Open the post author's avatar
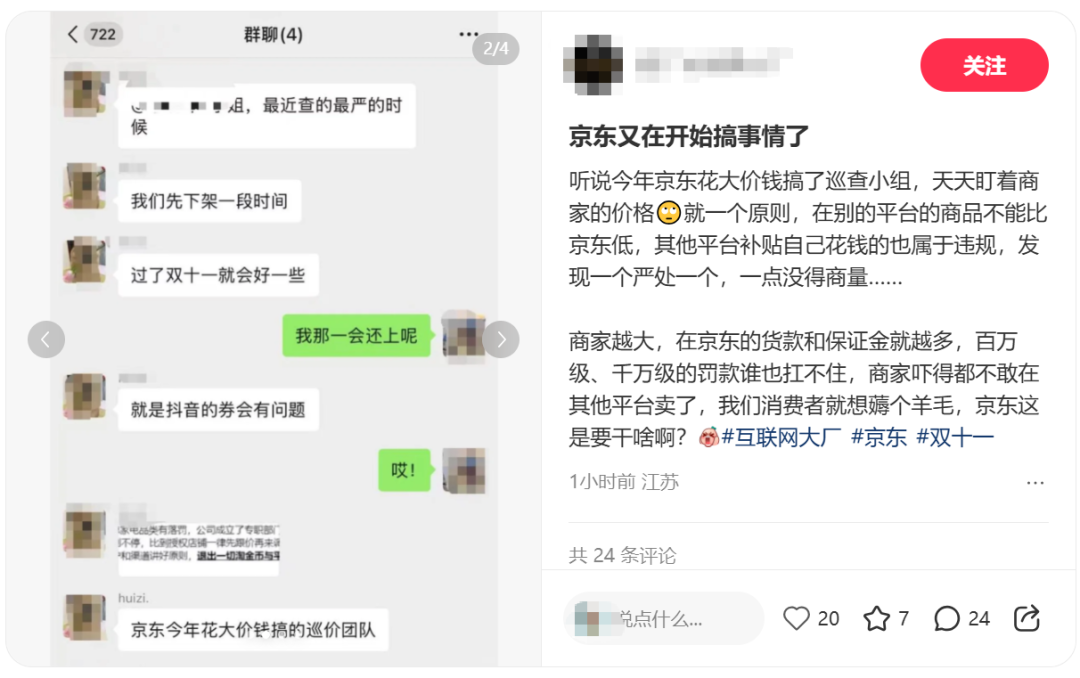 pyautogui.click(x=593, y=65)
